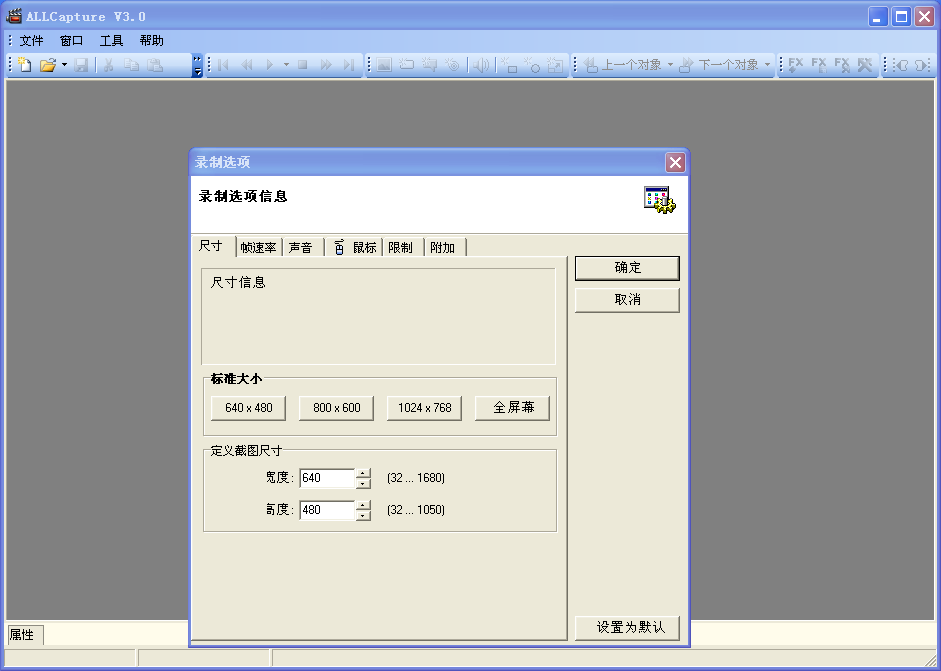Screen dimensions: 941x671
Task: Switch to the 鼠标 tab
Action: point(355,248)
